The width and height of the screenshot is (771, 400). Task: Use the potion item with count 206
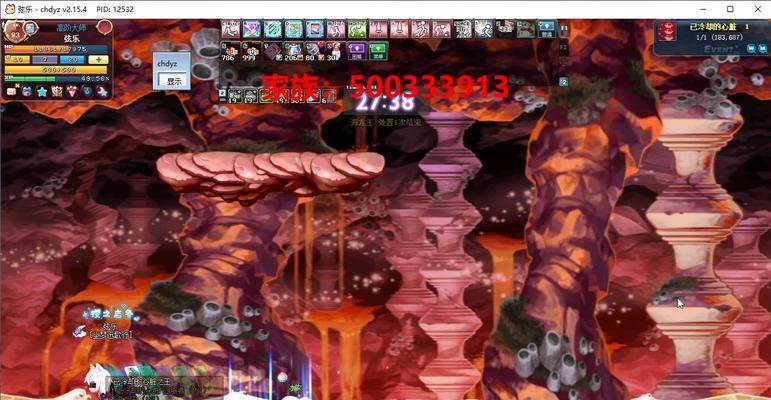294,51
